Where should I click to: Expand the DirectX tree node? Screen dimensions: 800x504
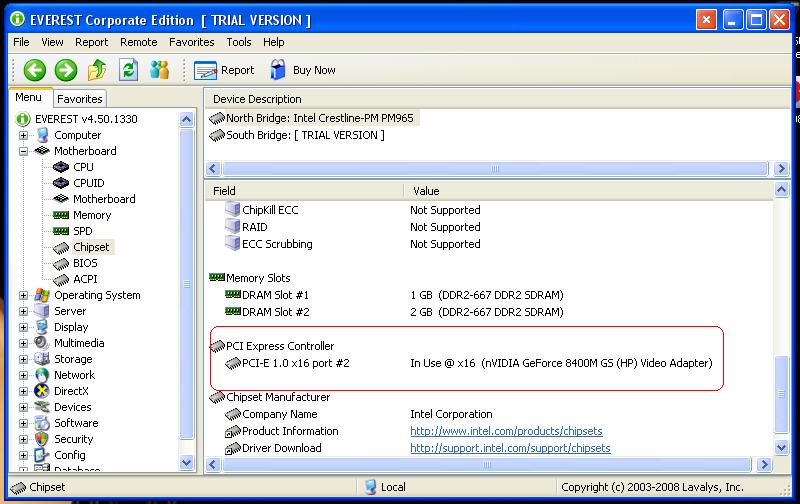pos(23,391)
